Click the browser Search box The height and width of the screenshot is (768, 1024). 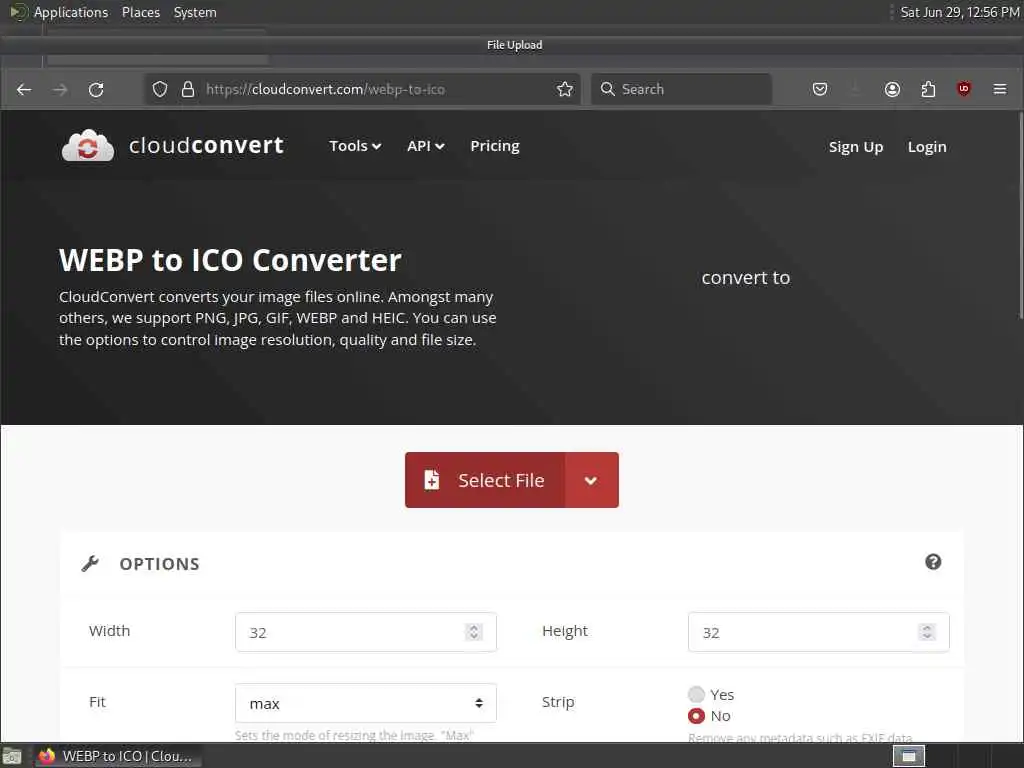(x=681, y=89)
